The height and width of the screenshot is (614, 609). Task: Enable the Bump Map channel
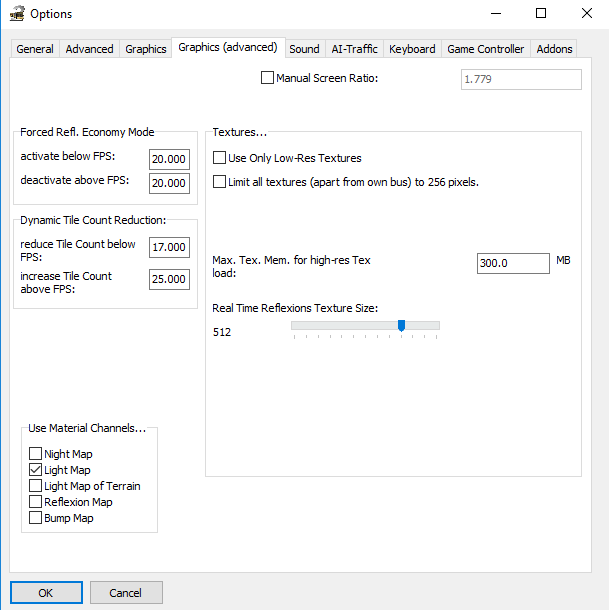tap(36, 518)
